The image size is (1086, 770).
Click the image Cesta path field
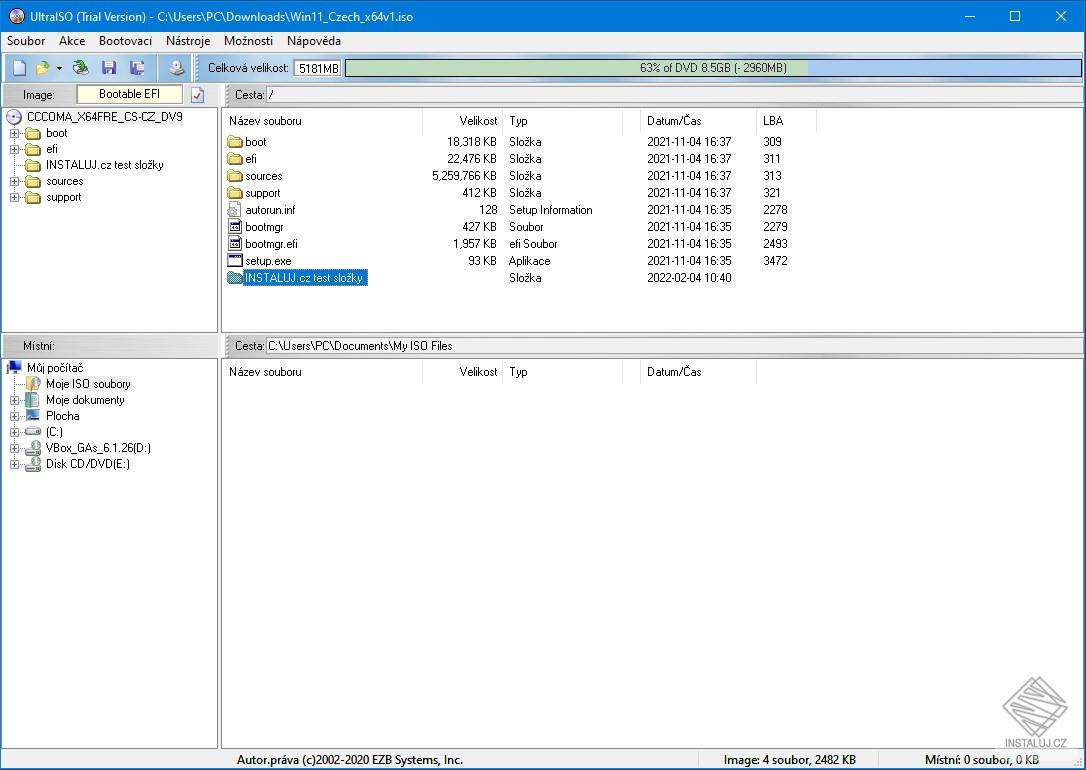(x=674, y=95)
